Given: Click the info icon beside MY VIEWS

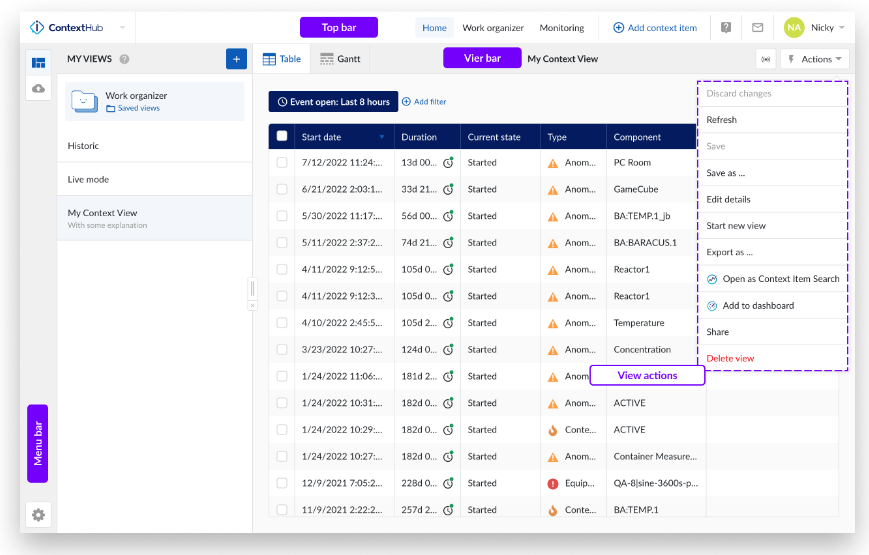Looking at the screenshot, I should coord(124,59).
